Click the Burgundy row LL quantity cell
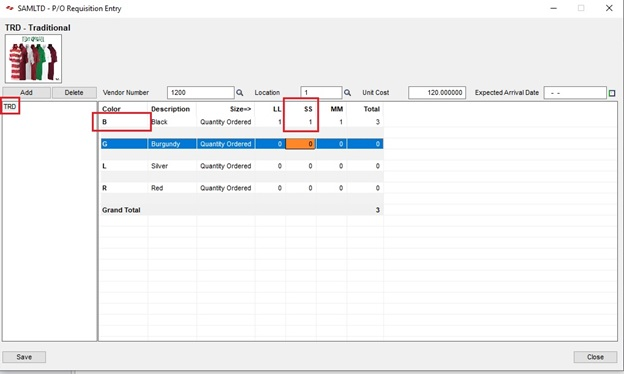The width and height of the screenshot is (624, 374). pyautogui.click(x=270, y=144)
